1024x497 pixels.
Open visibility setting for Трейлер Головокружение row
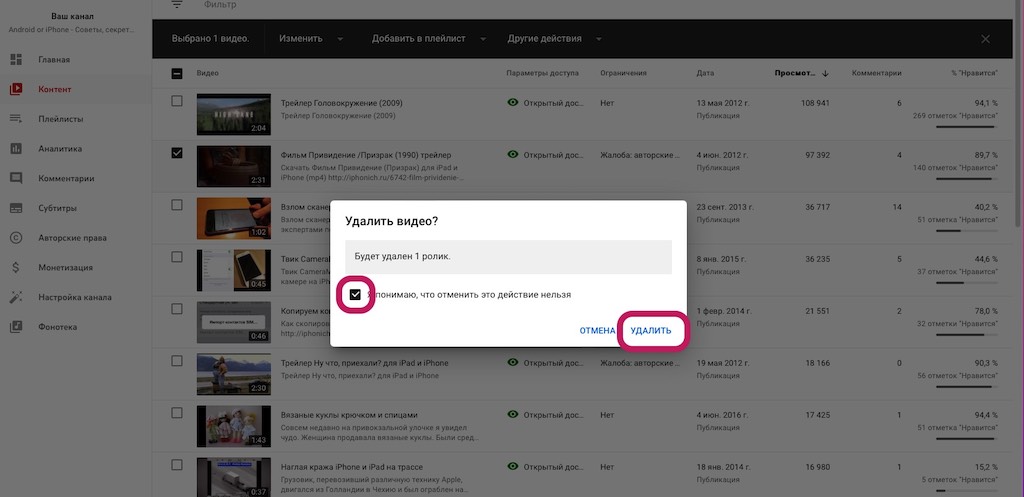tap(545, 103)
